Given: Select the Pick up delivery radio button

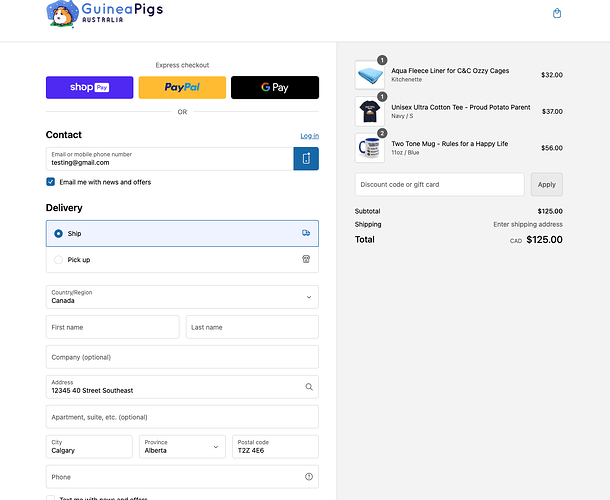Looking at the screenshot, I should [58, 260].
